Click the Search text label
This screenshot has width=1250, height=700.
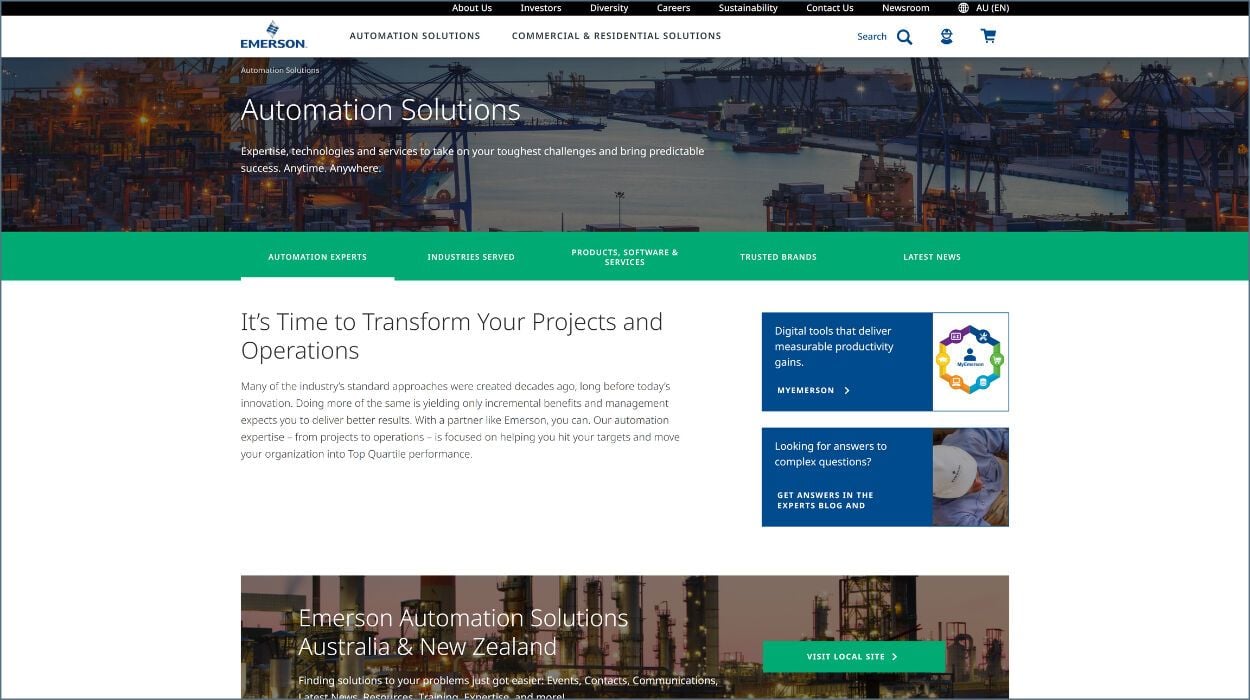[x=872, y=37]
